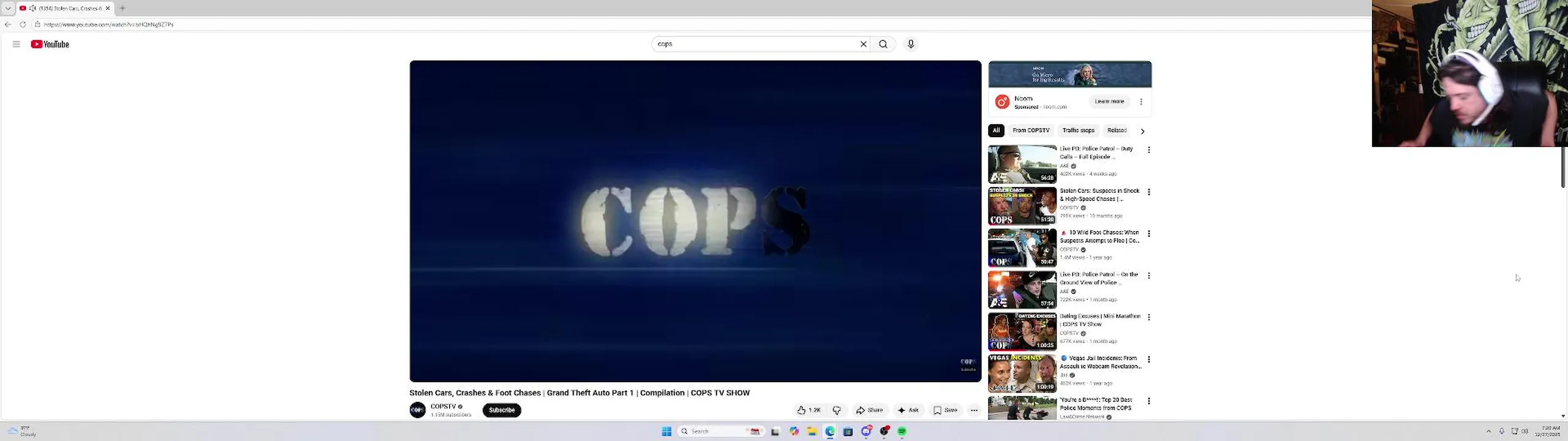Open 10 Wild Foot Chases thumbnail
This screenshot has height=441, width=1568.
[1022, 247]
